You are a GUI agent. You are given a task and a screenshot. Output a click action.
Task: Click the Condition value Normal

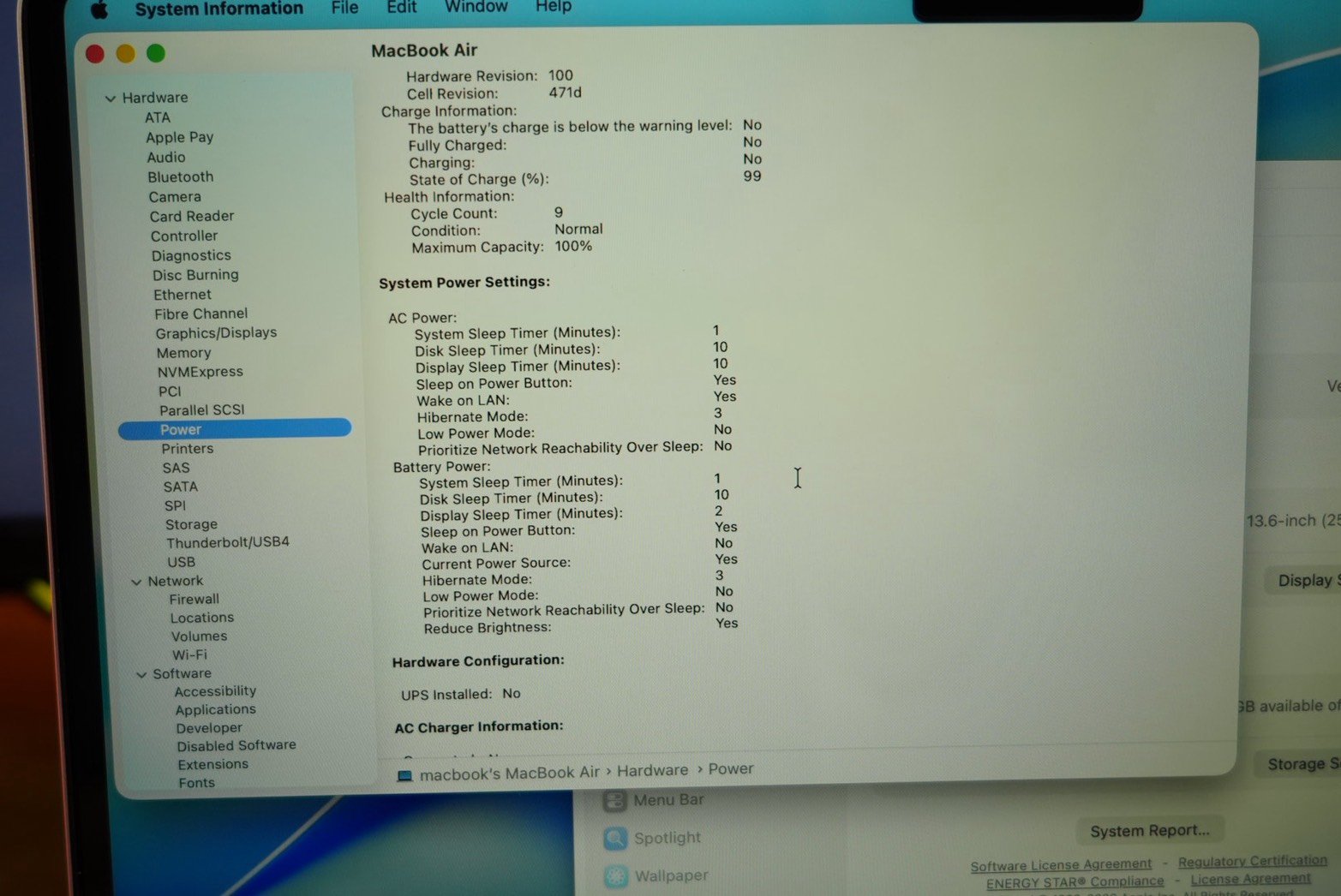(x=578, y=229)
